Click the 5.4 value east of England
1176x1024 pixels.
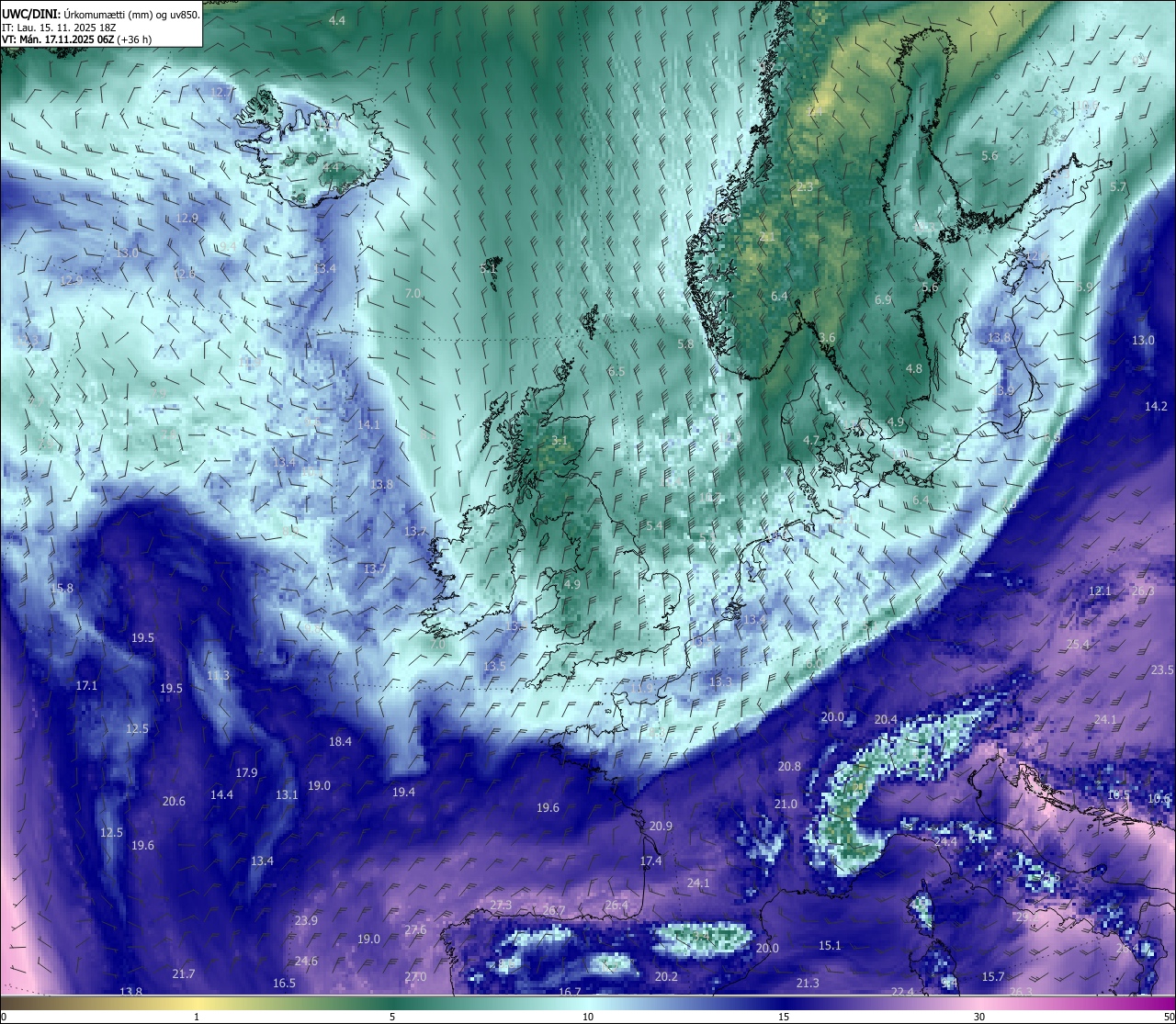click(x=654, y=525)
